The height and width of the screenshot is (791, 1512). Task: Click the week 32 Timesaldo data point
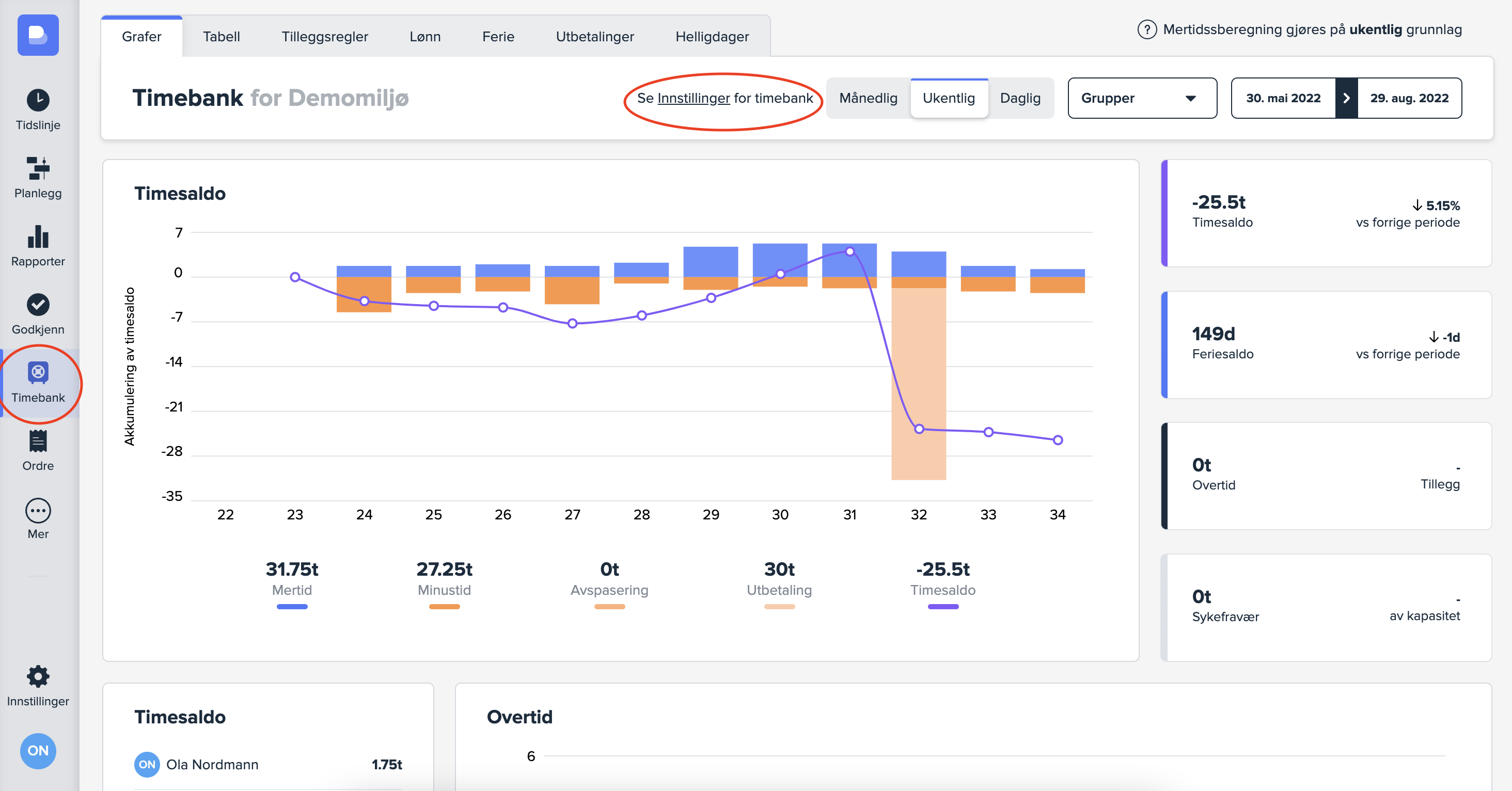[x=919, y=429]
